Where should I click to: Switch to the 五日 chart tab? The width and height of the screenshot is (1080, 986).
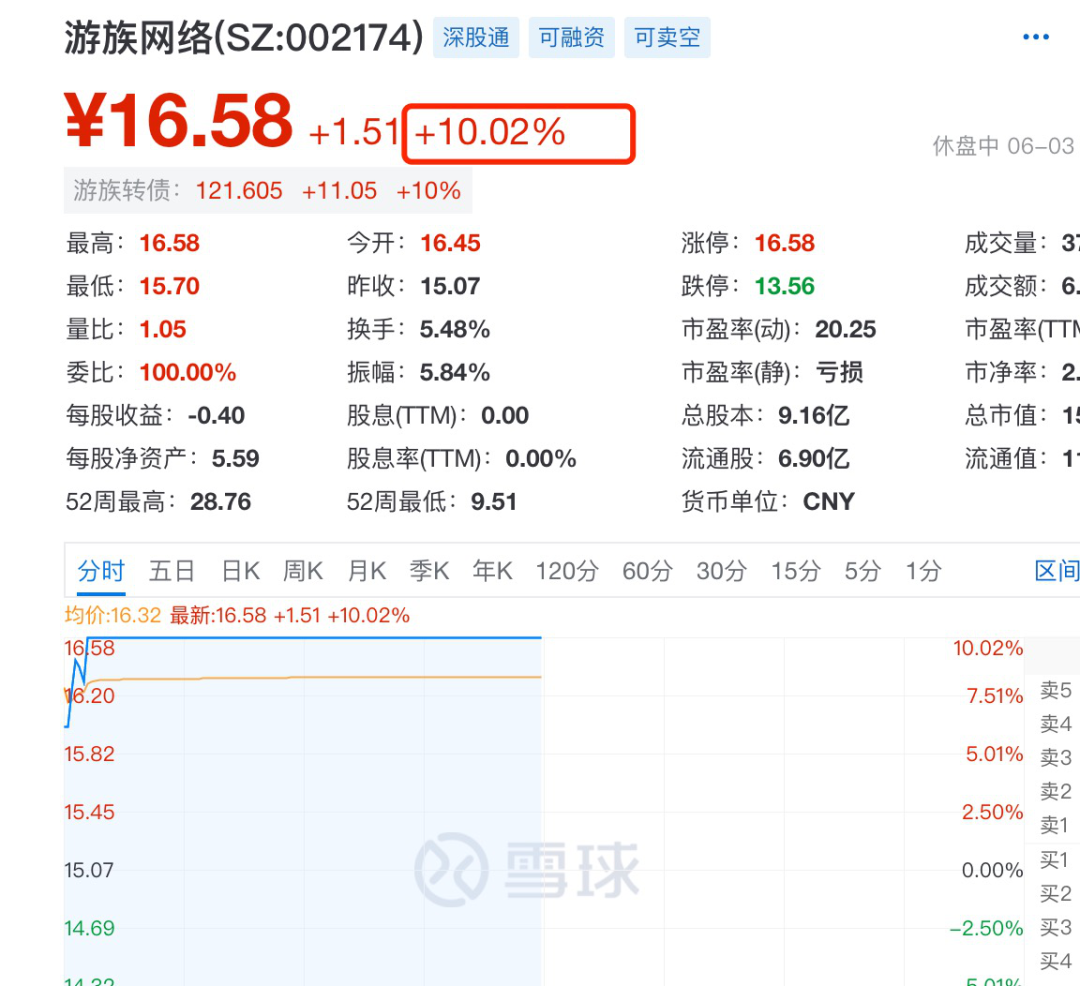(x=172, y=571)
